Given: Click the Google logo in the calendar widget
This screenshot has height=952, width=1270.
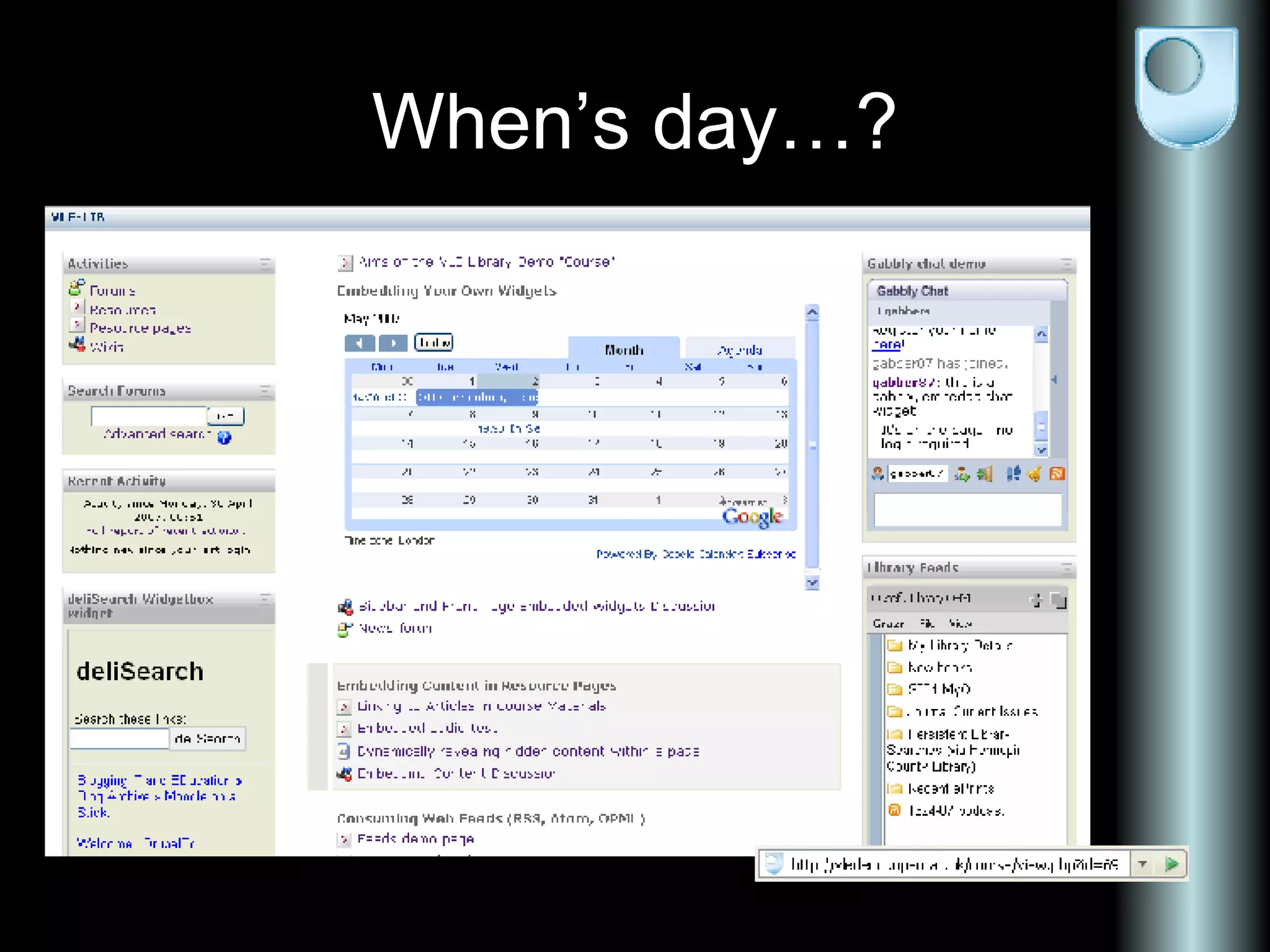Looking at the screenshot, I should 752,517.
